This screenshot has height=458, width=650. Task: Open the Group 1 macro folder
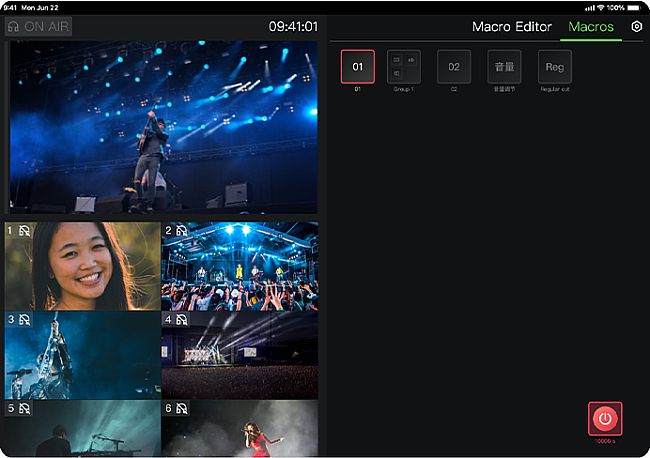[x=404, y=67]
